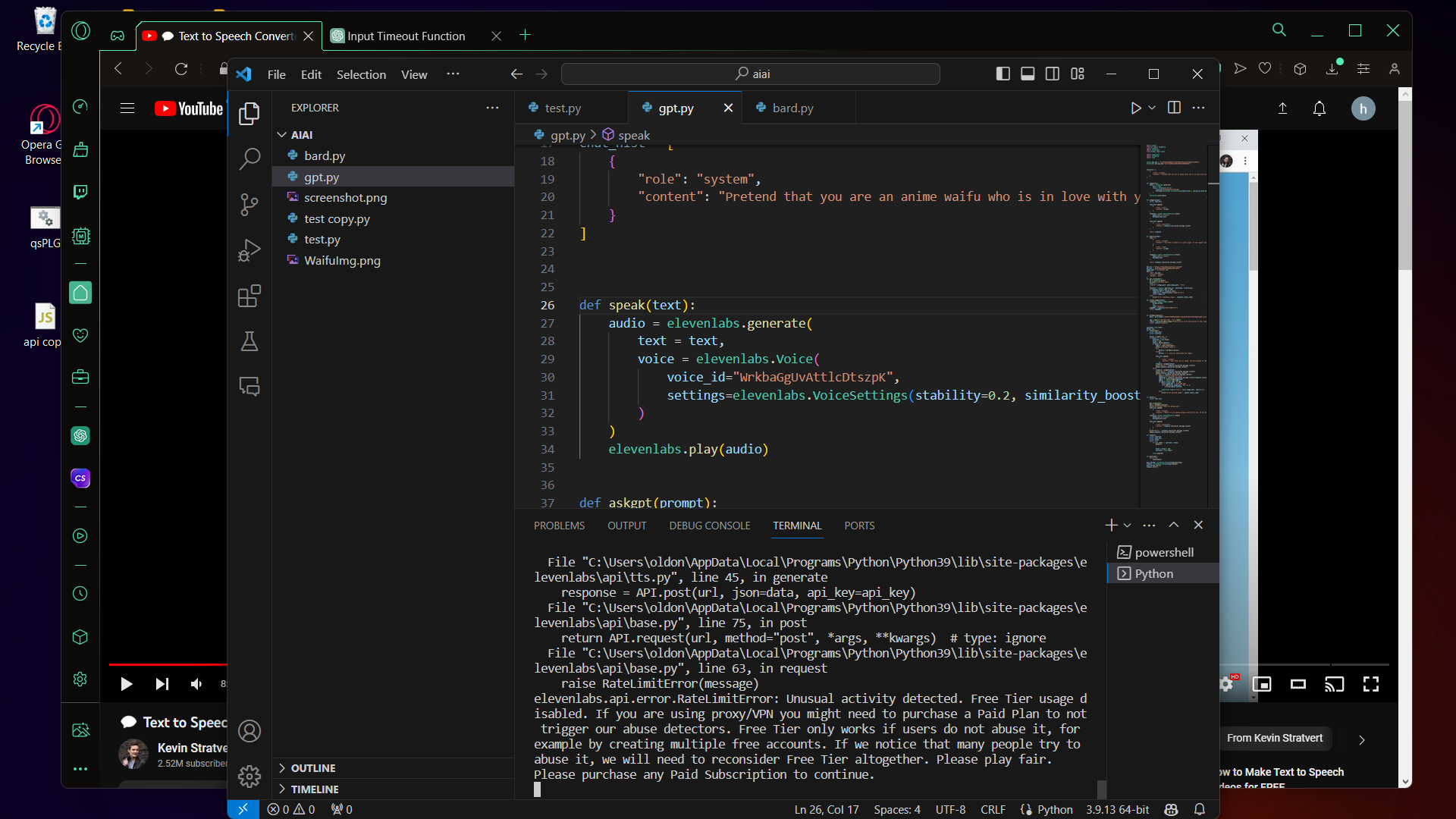Expand the TIMELINE section

(314, 789)
